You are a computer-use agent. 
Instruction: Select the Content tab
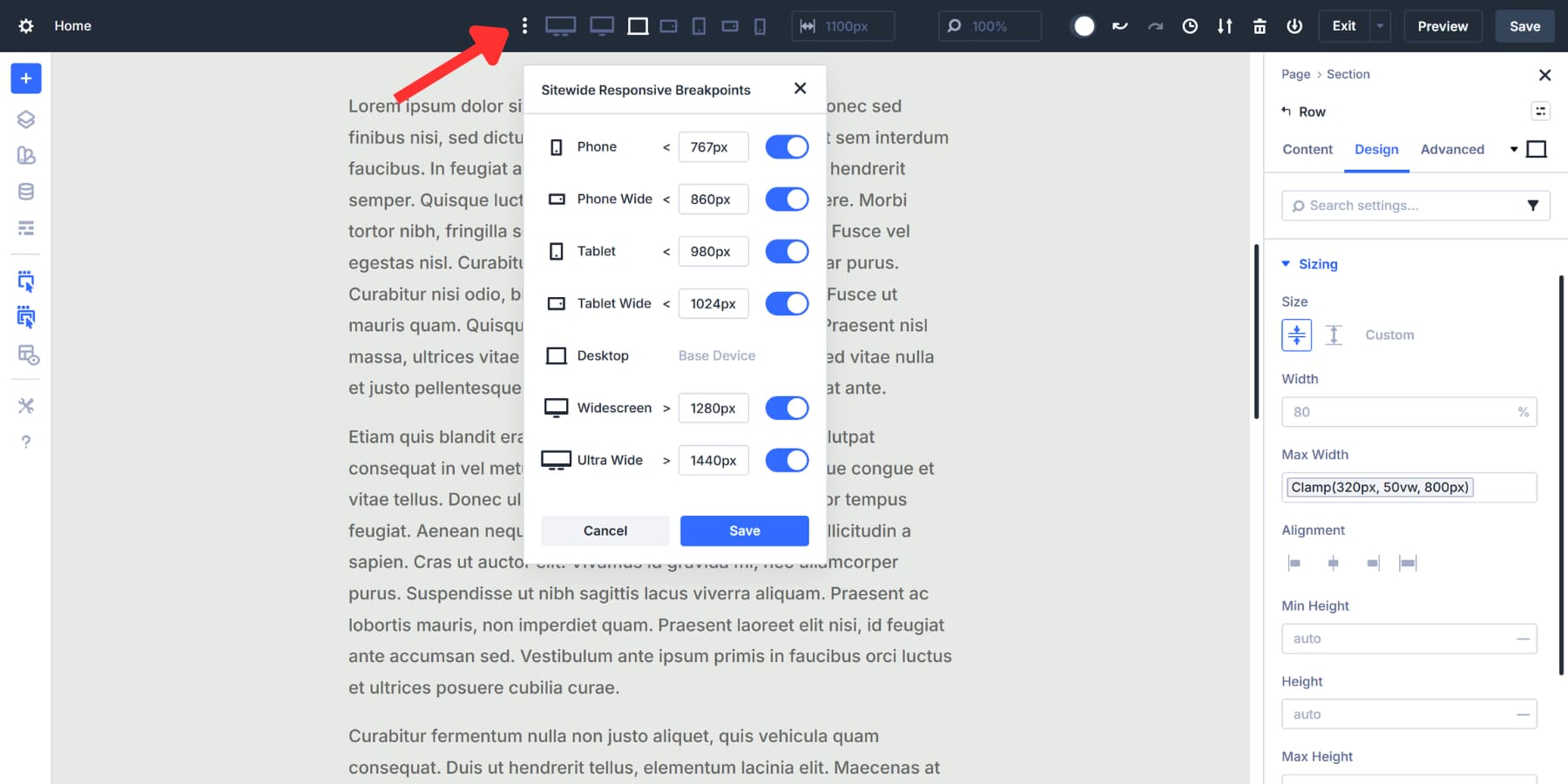pyautogui.click(x=1307, y=149)
